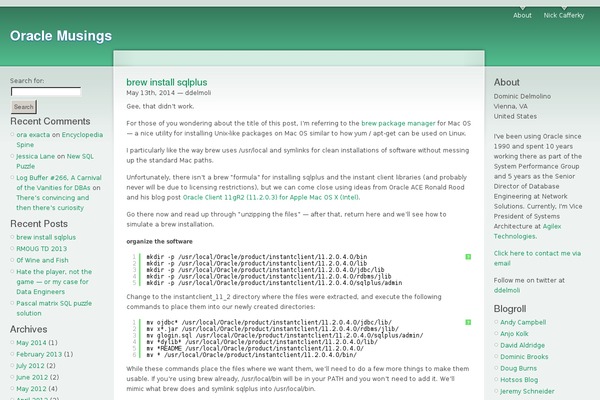Open Andy Campbell blogroll link
This screenshot has height=400, width=600.
click(523, 322)
